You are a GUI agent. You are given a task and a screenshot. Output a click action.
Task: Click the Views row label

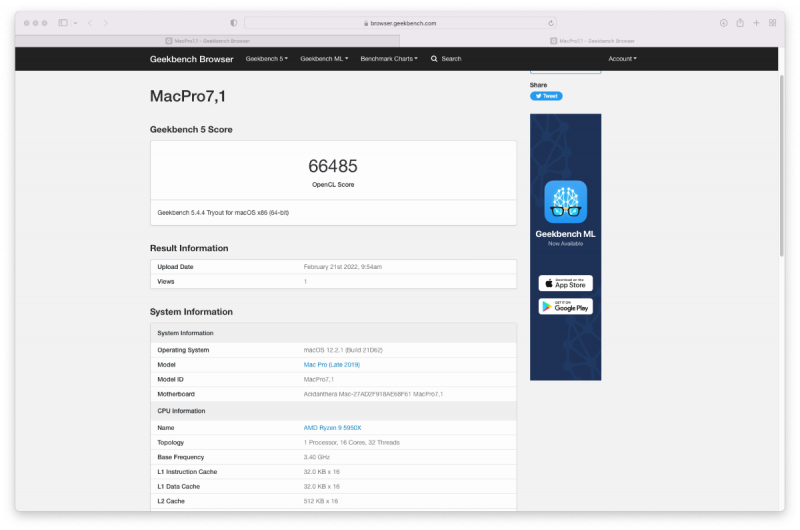pyautogui.click(x=166, y=282)
